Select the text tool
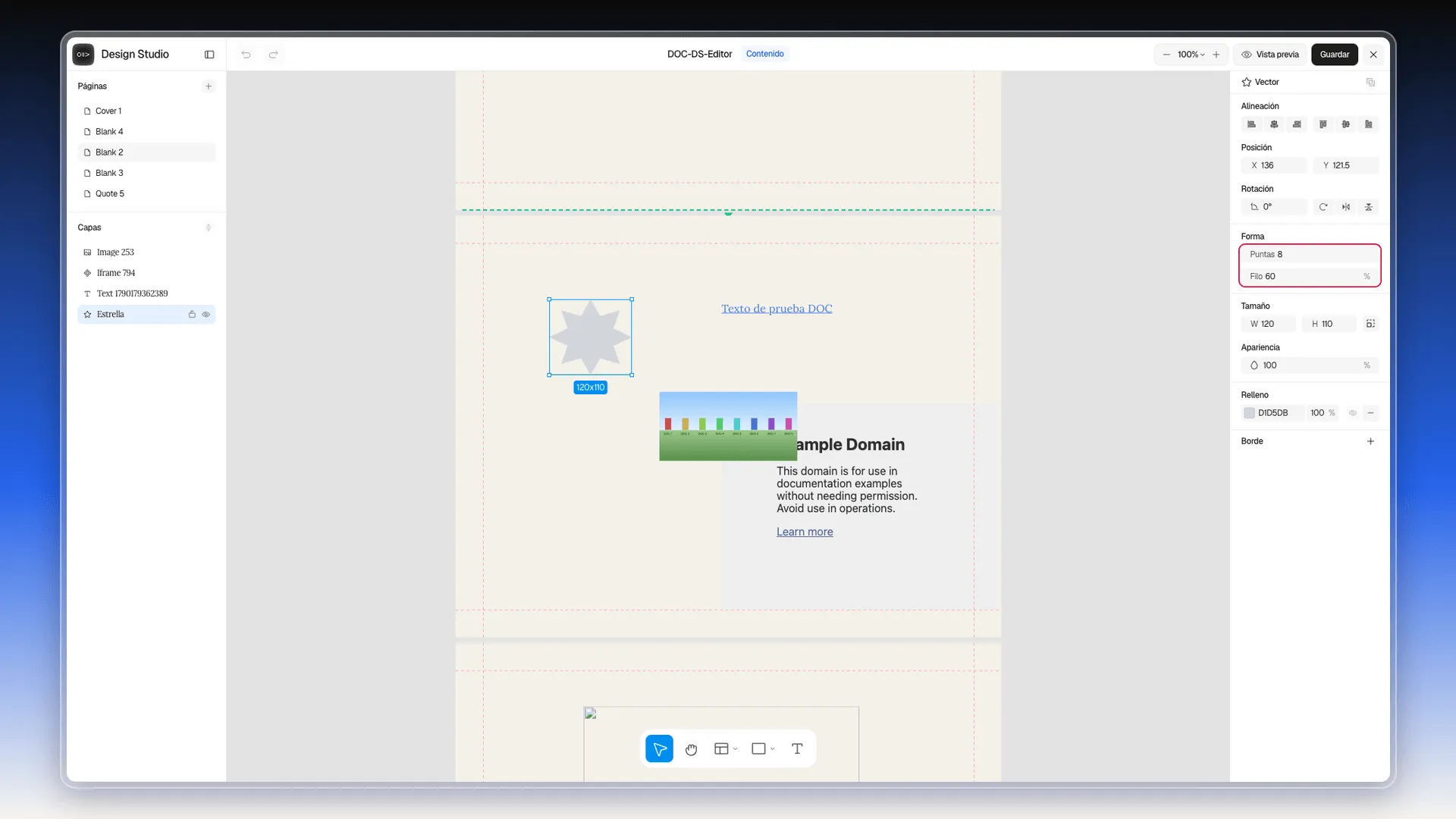The width and height of the screenshot is (1456, 819). (x=797, y=749)
